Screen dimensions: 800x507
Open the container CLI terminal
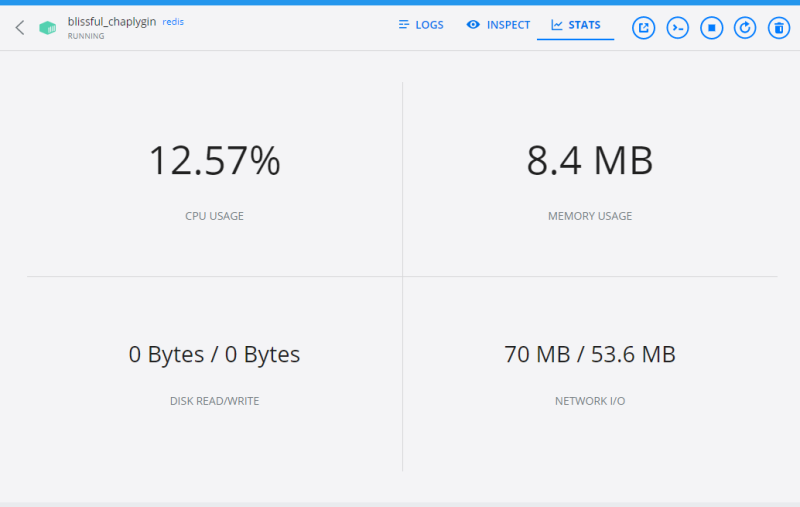678,28
